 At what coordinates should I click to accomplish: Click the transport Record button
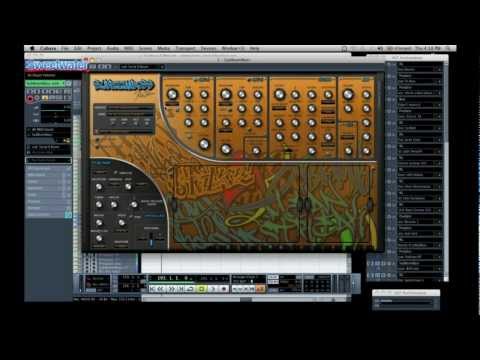click(224, 289)
